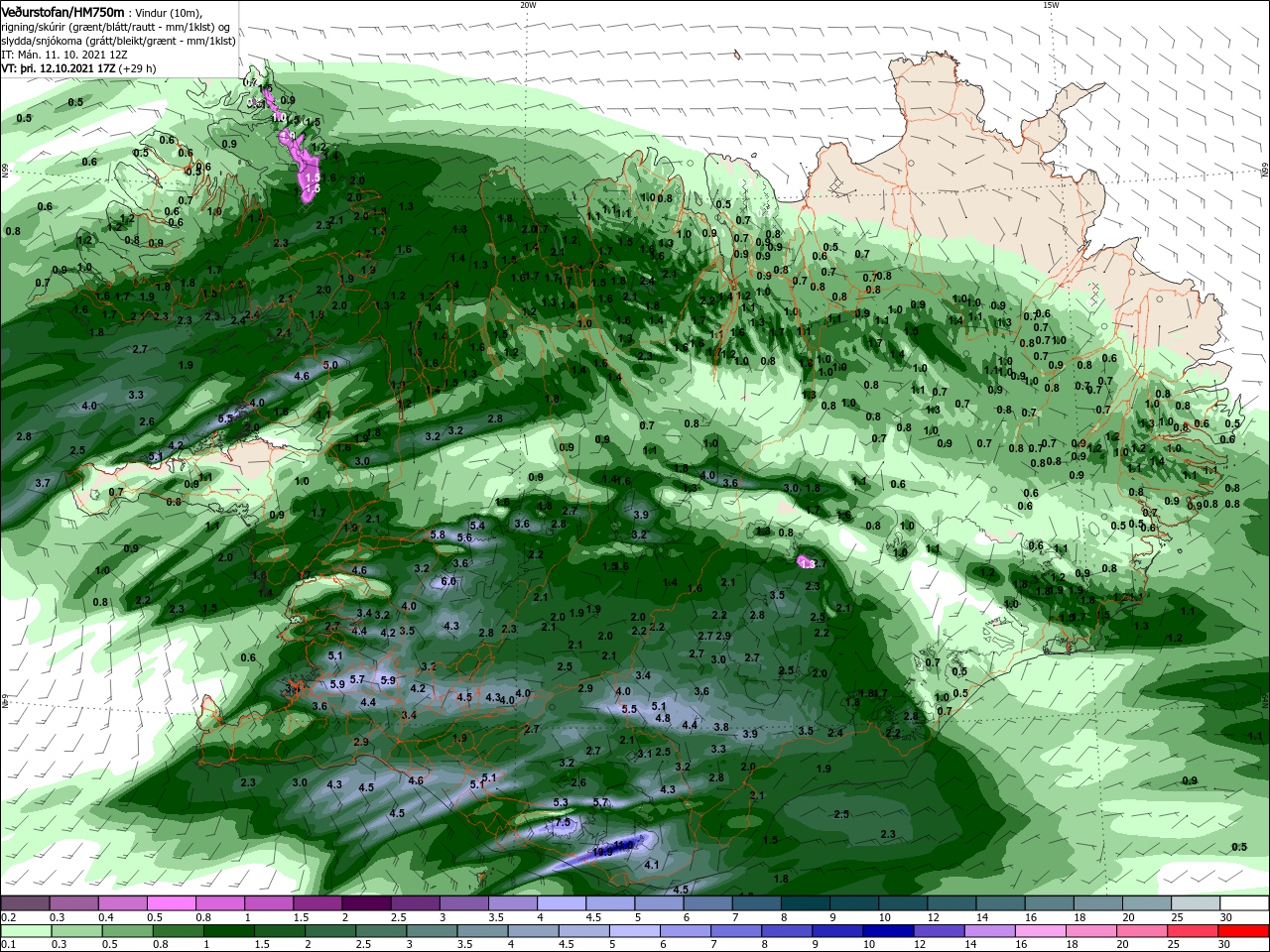1270x952 pixels.
Task: Click the palest green swatch labelled 0.1 in bottom legend row
Action: (x=25, y=931)
